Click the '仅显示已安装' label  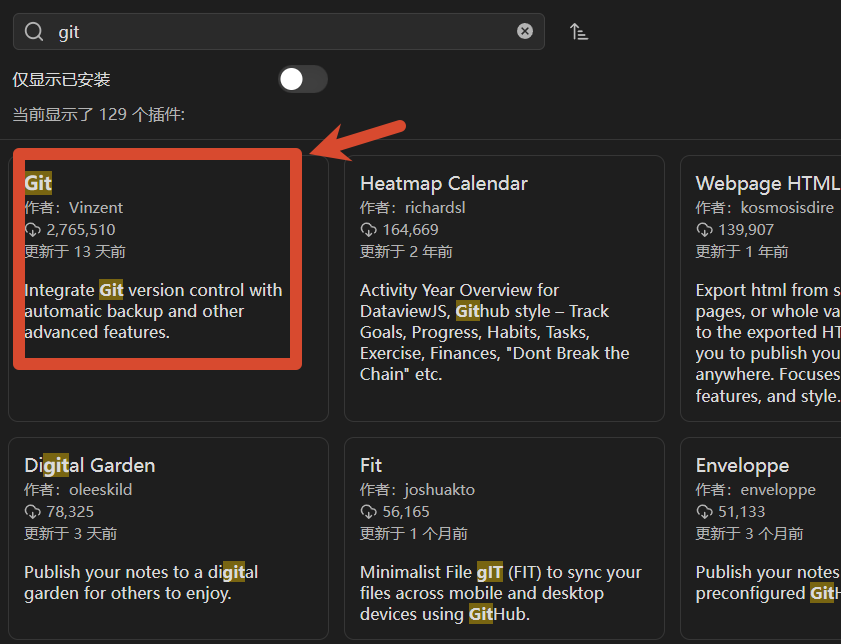tap(62, 79)
